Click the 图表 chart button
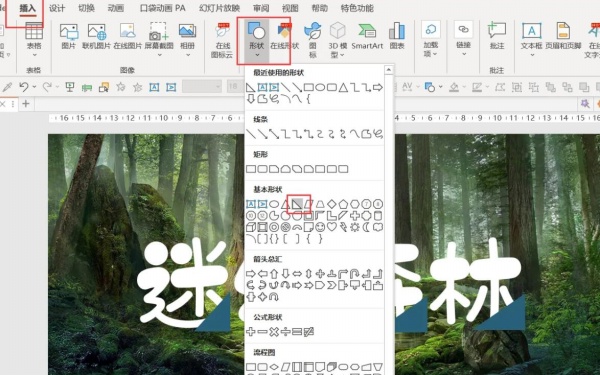The image size is (600, 375). click(397, 37)
